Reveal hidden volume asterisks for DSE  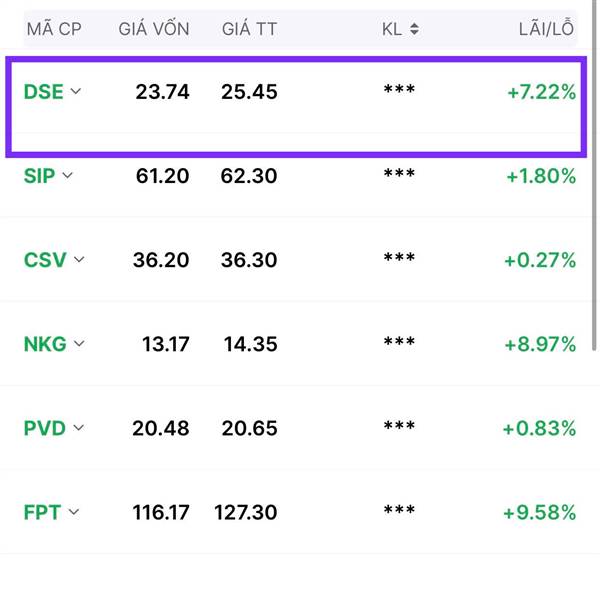pos(399,90)
